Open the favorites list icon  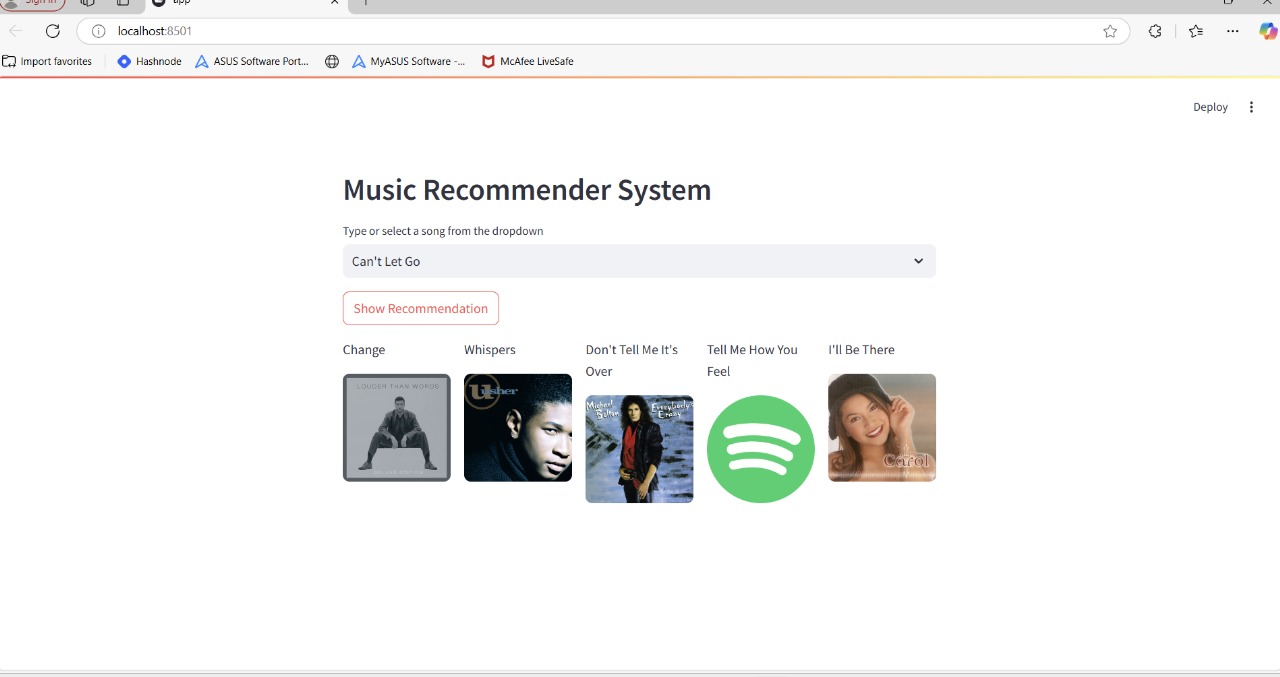1196,31
